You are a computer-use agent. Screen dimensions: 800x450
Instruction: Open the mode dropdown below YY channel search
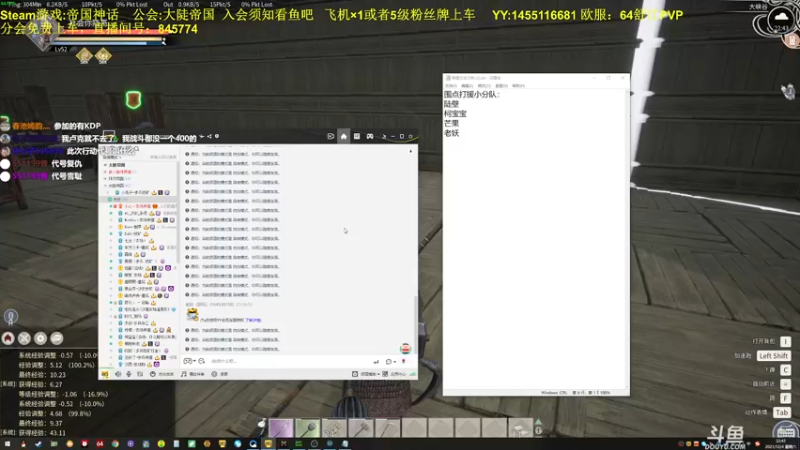point(112,157)
